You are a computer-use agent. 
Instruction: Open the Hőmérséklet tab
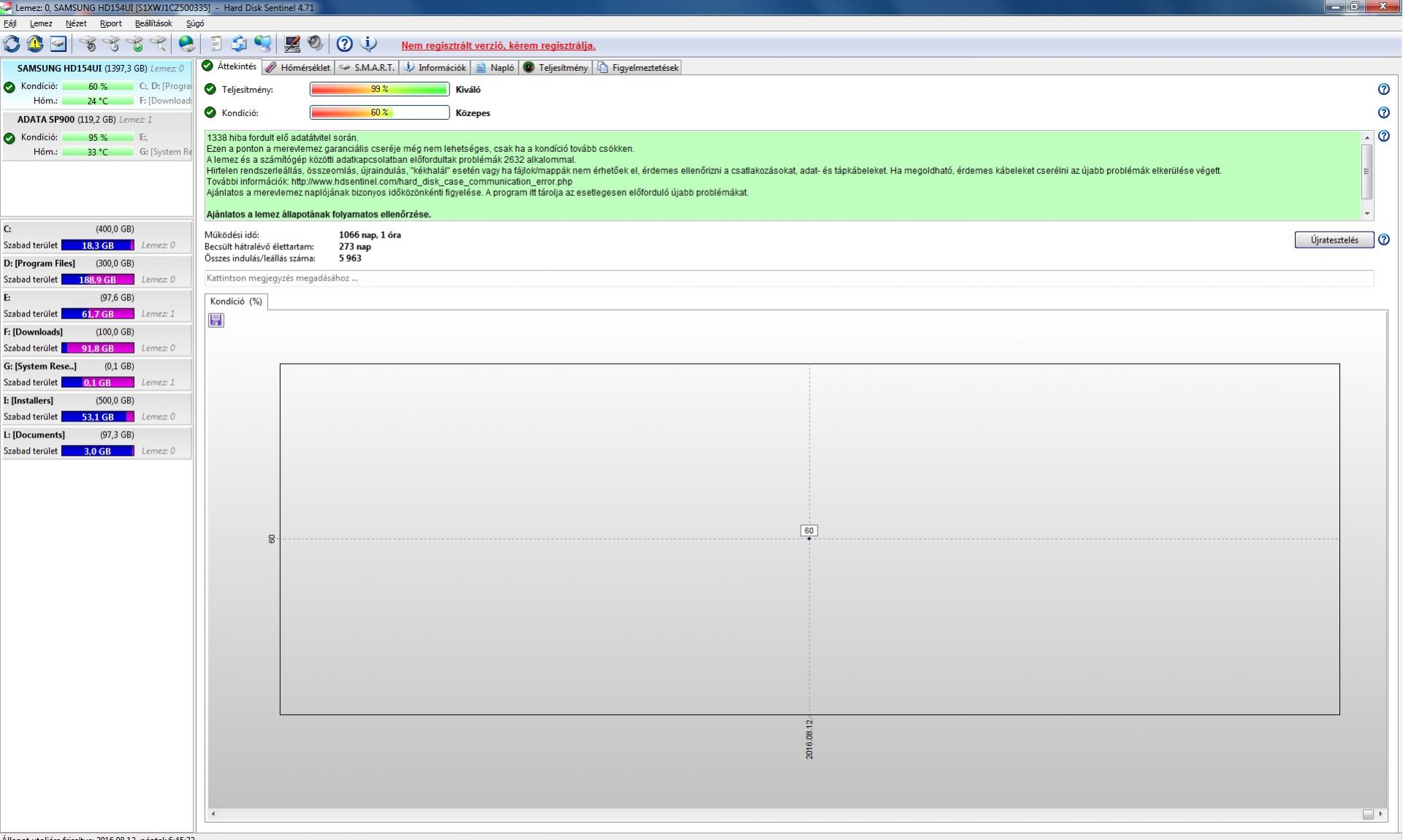(x=298, y=67)
